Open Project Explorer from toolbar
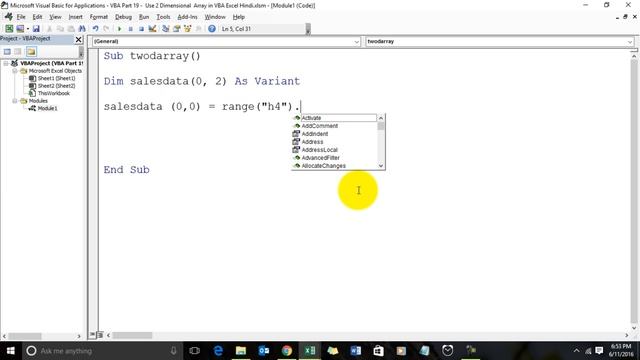This screenshot has width=640, height=360. coord(166,29)
